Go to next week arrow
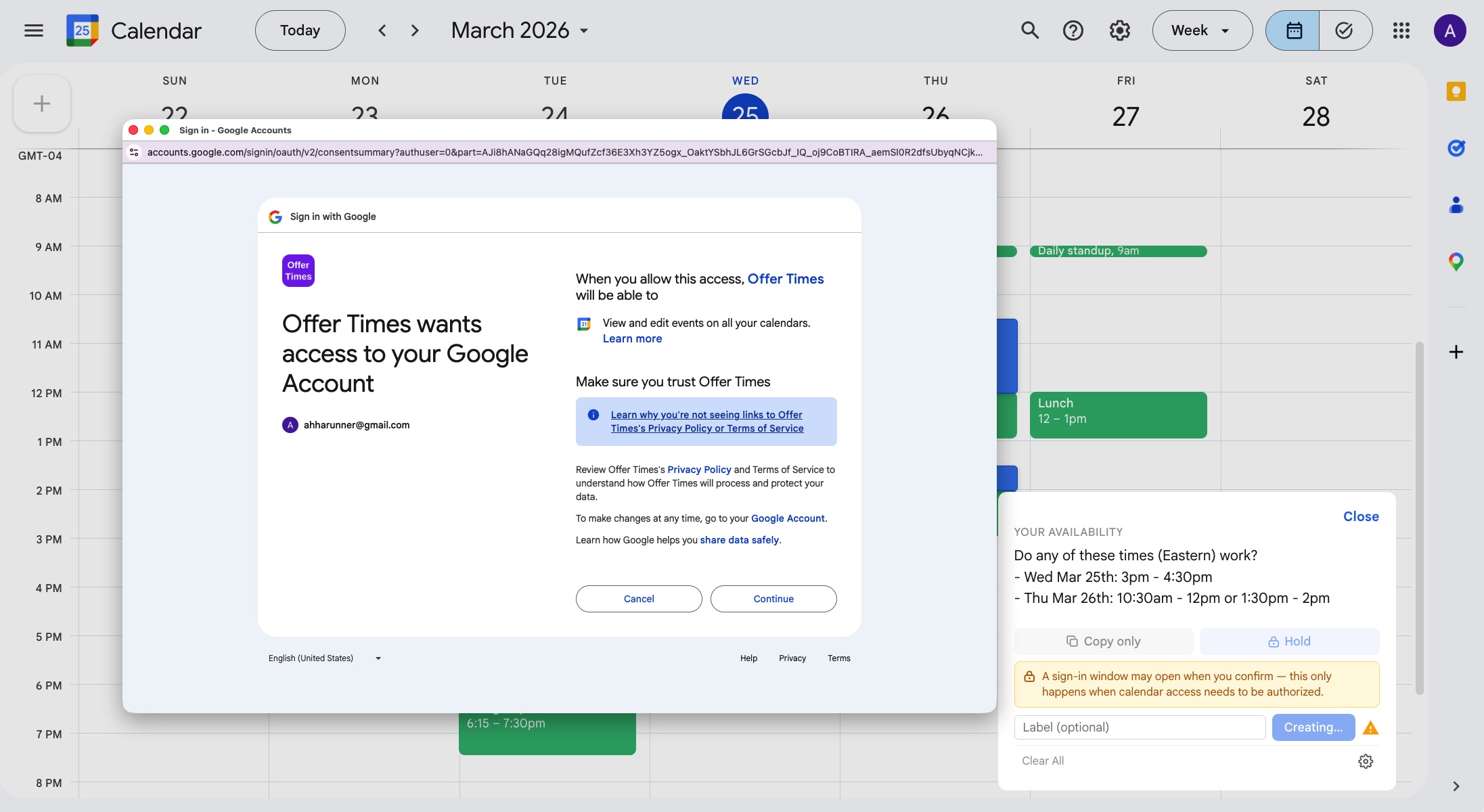Screen dimensions: 1484x812 [x=415, y=30]
